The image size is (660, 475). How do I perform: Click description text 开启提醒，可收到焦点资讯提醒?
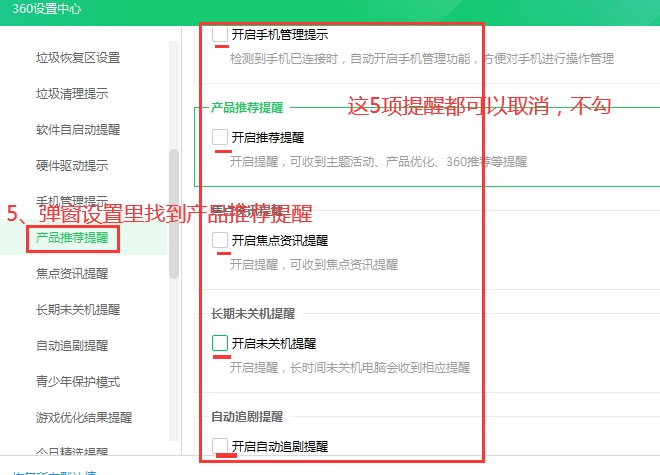click(x=314, y=265)
